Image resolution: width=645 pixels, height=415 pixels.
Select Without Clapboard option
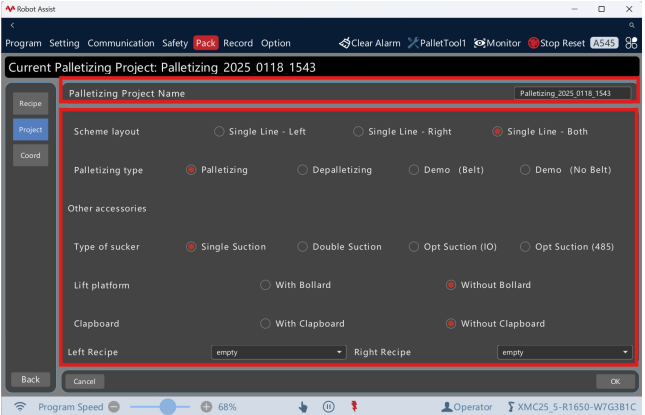(x=451, y=324)
